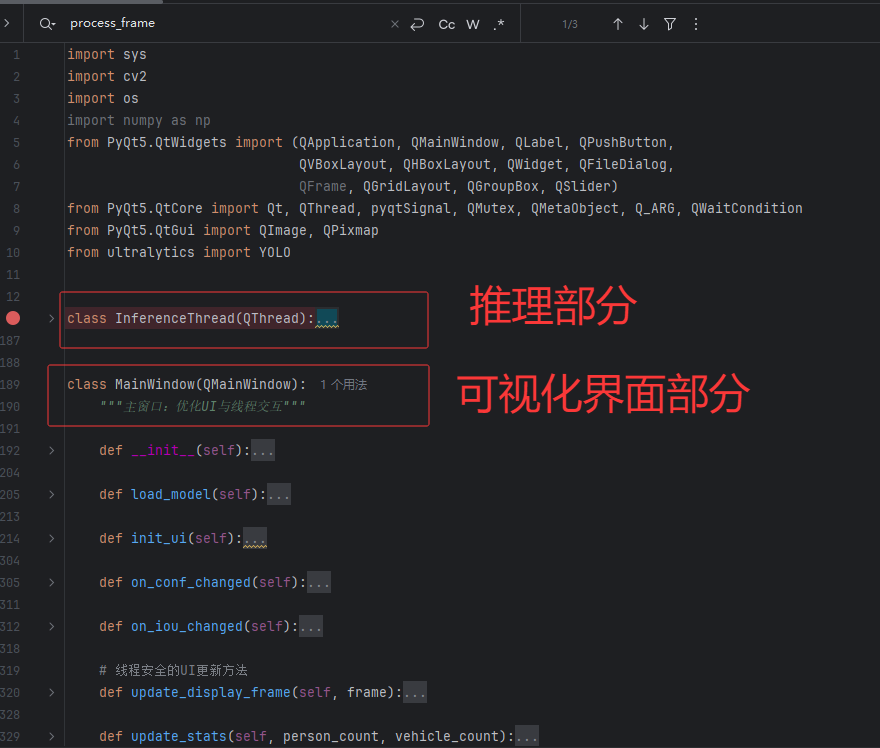880x748 pixels.
Task: Open more search options menu
Action: tap(696, 24)
